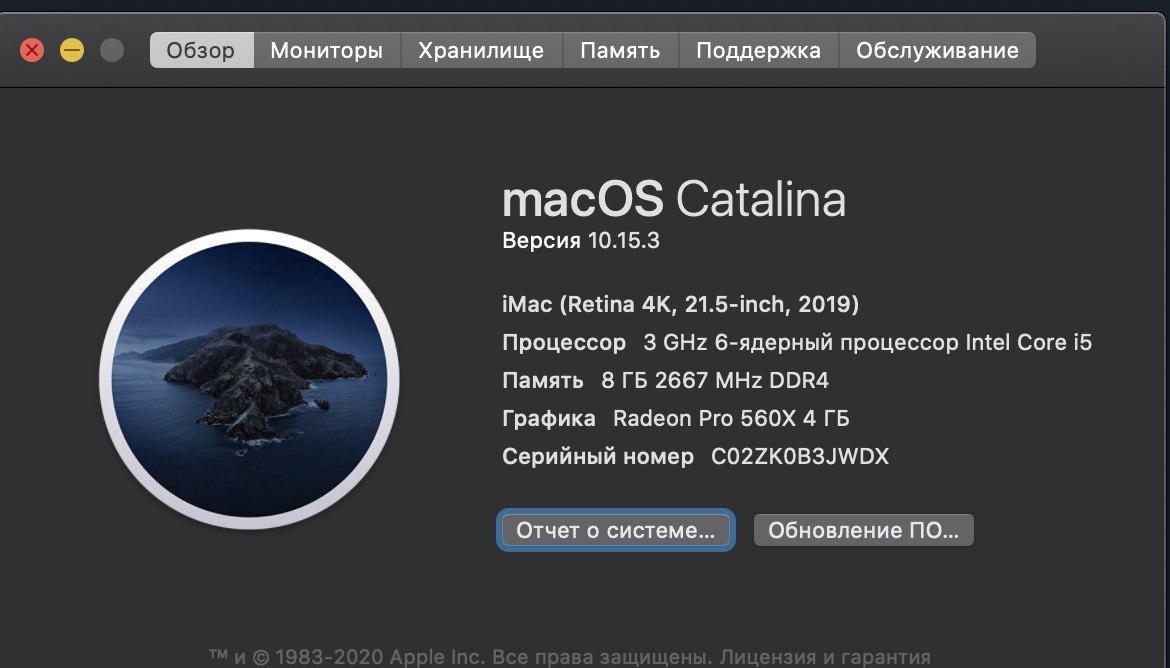Open Обновление ПО button
The height and width of the screenshot is (668, 1170).
pos(863,530)
